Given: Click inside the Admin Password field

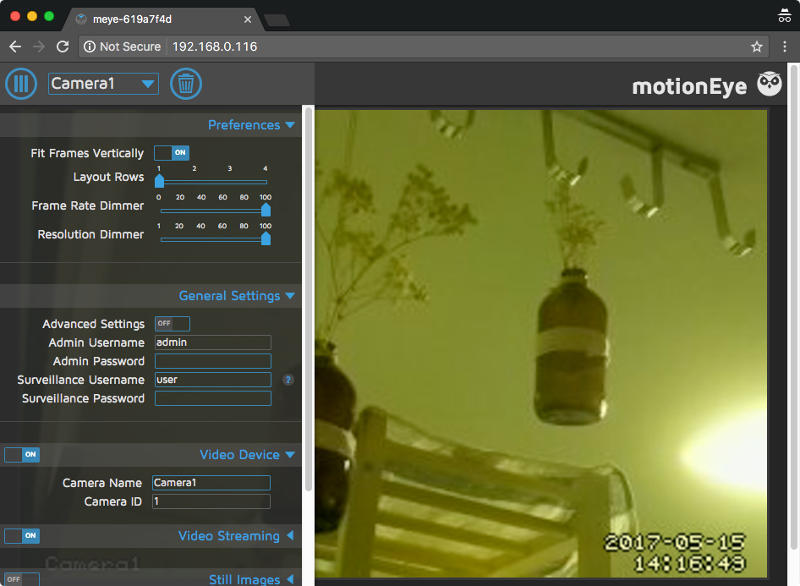Looking at the screenshot, I should pyautogui.click(x=212, y=361).
